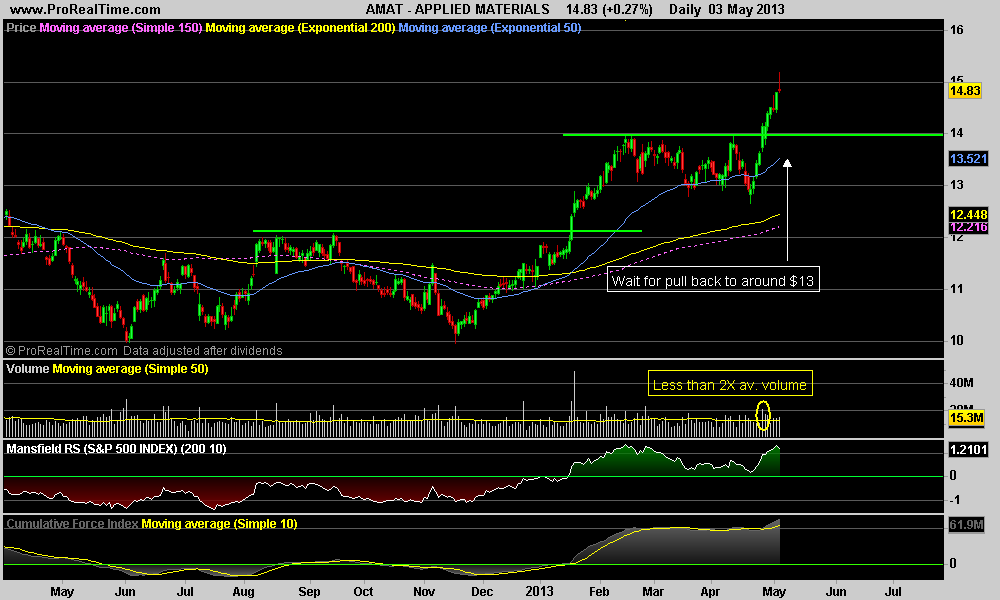Click the Oct label on time axis

[x=363, y=592]
